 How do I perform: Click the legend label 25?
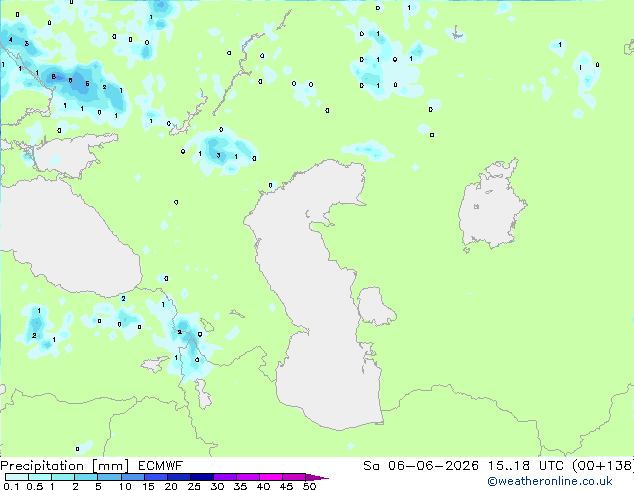click(x=194, y=486)
